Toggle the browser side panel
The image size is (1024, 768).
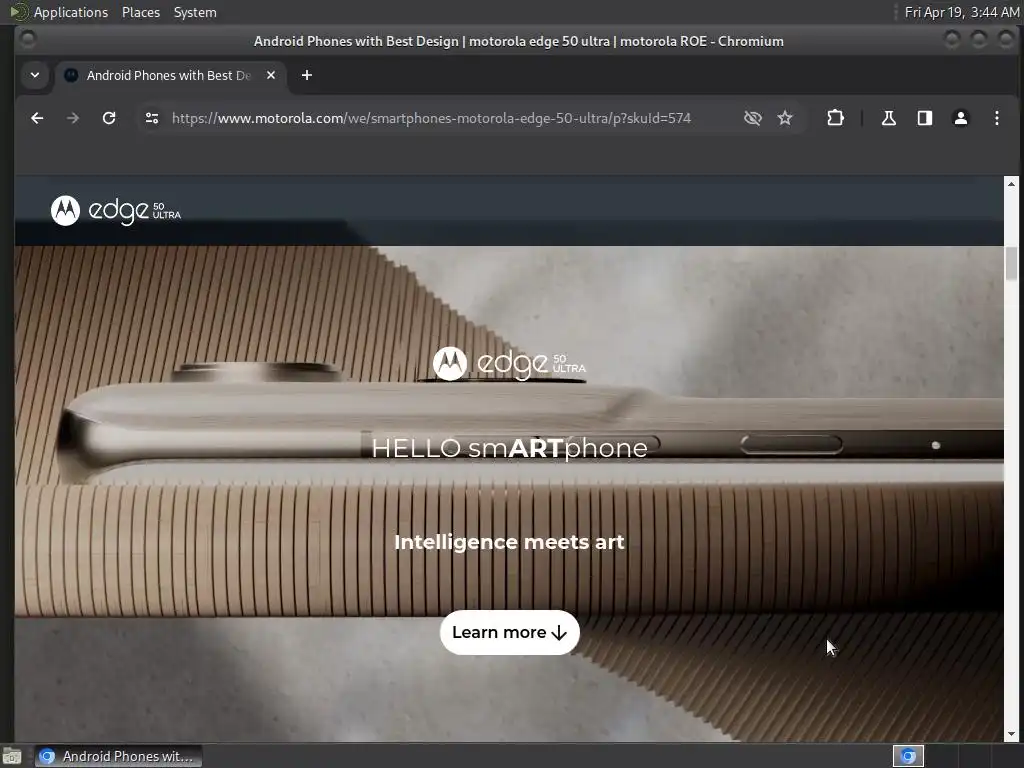pyautogui.click(x=925, y=118)
